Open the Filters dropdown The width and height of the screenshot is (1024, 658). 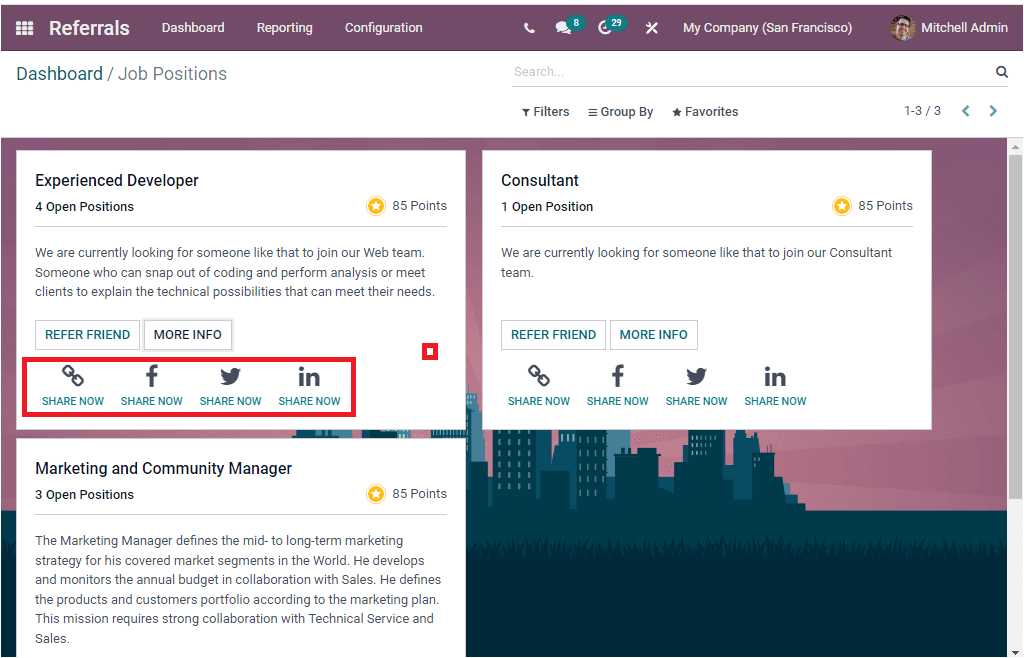pos(545,111)
